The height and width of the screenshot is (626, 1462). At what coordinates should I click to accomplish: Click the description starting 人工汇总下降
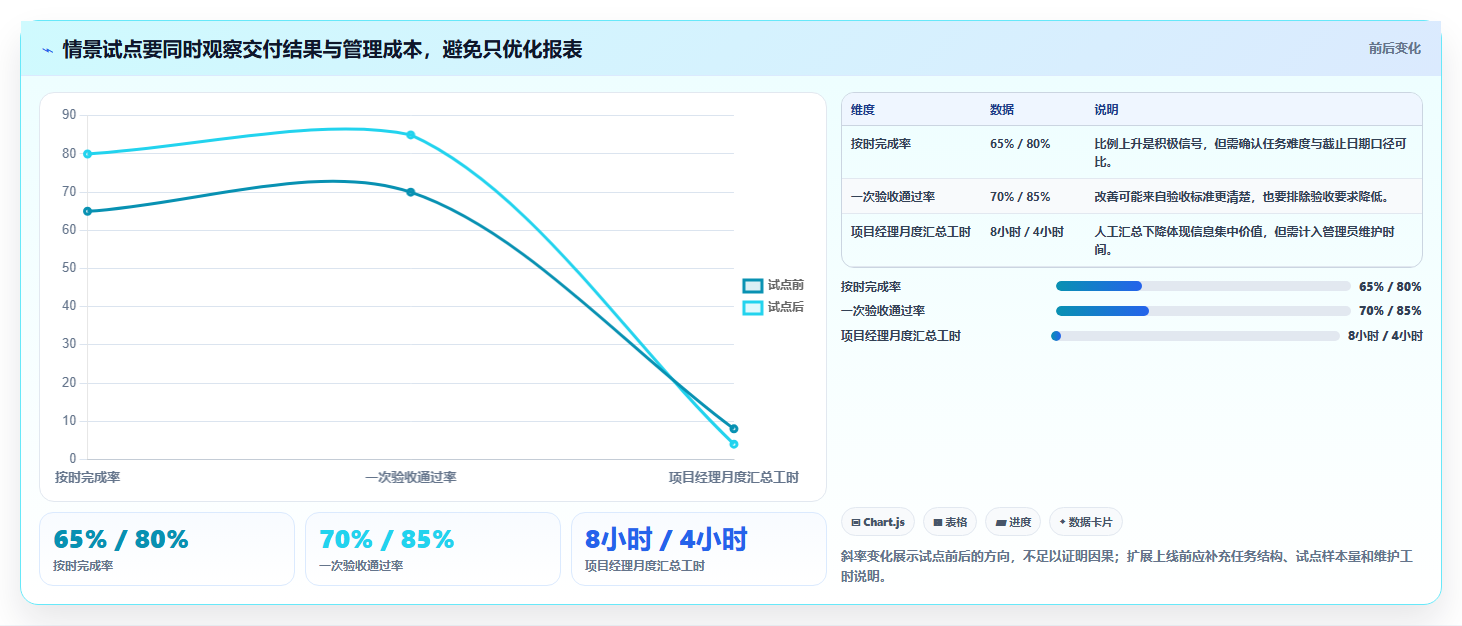tap(1245, 240)
